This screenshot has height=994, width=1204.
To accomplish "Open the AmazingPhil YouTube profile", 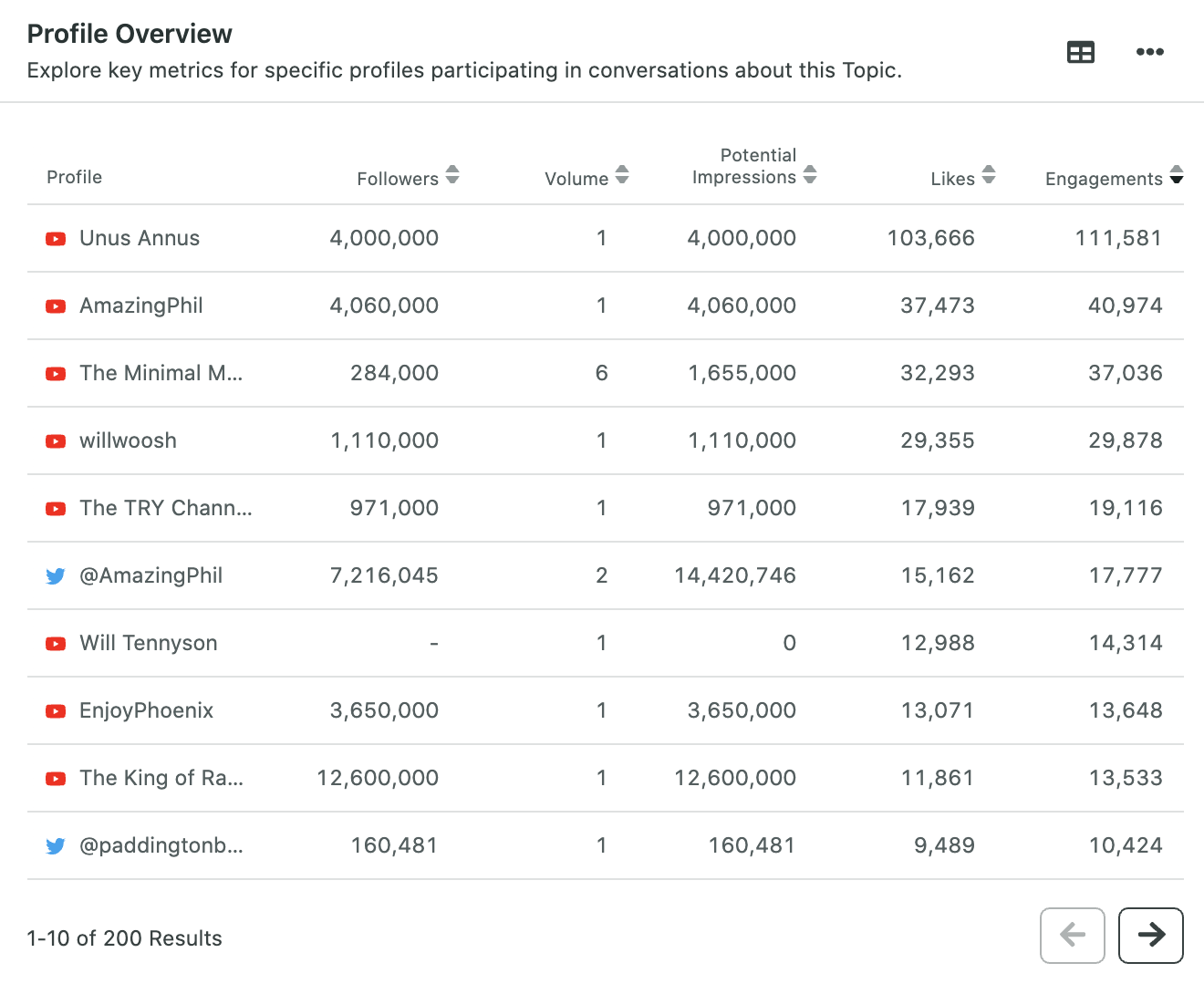I will 141,305.
